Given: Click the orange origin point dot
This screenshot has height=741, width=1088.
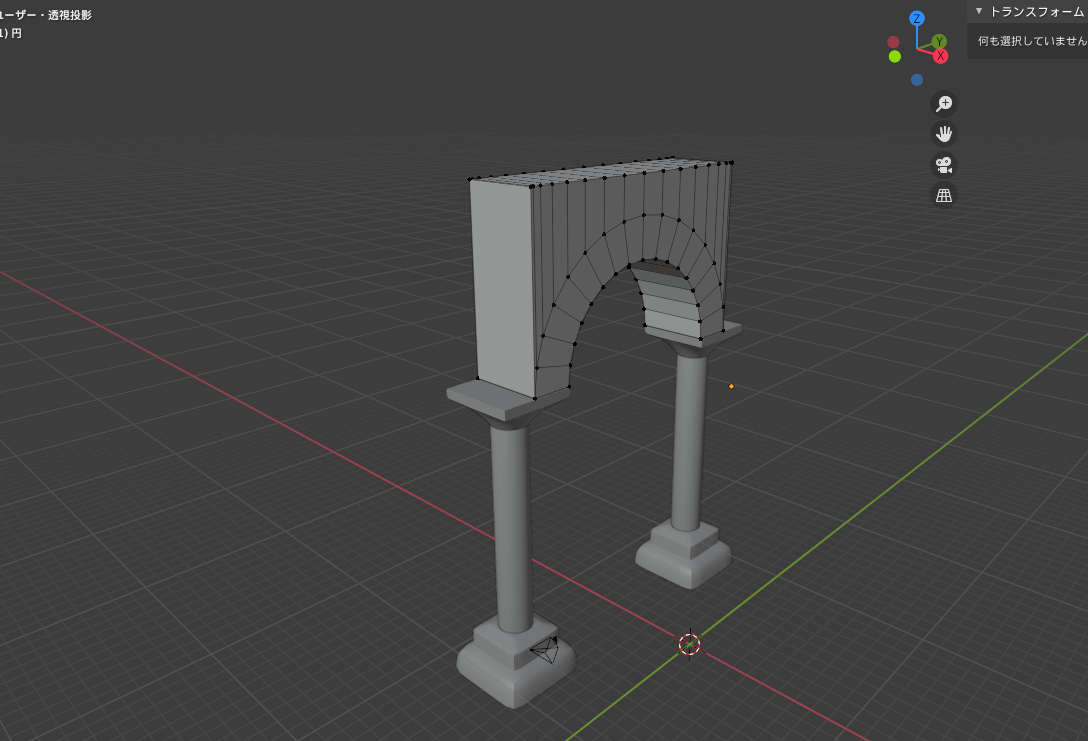Looking at the screenshot, I should pos(731,386).
